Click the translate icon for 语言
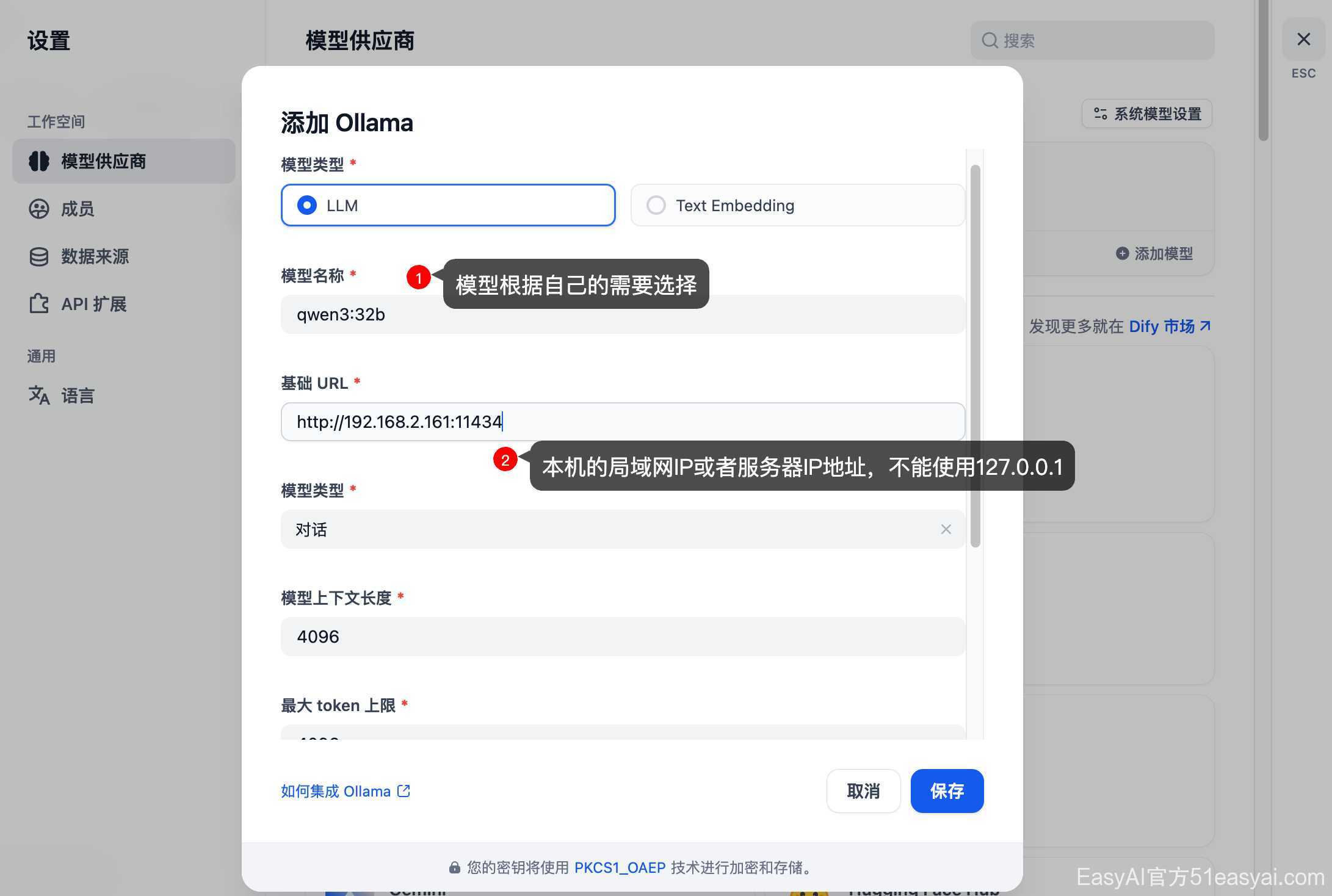Viewport: 1332px width, 896px height. pyautogui.click(x=39, y=396)
